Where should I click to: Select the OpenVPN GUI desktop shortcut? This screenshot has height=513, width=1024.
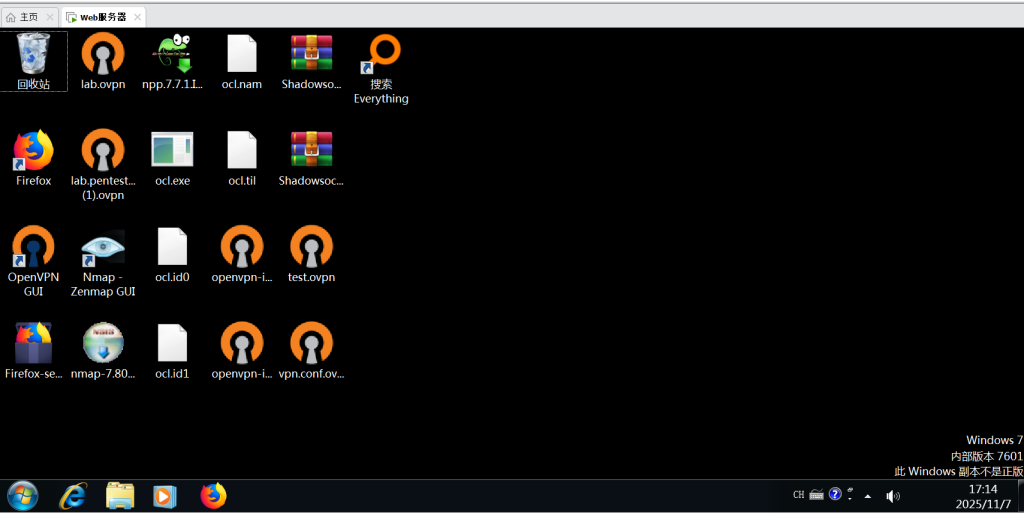click(x=33, y=256)
